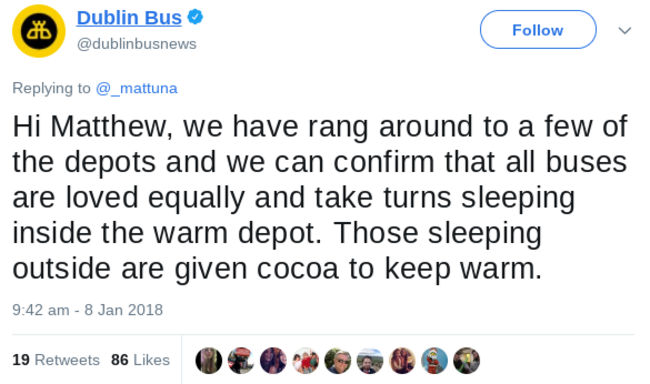View the 86 Likes list
The image size is (650, 384).
(x=140, y=360)
